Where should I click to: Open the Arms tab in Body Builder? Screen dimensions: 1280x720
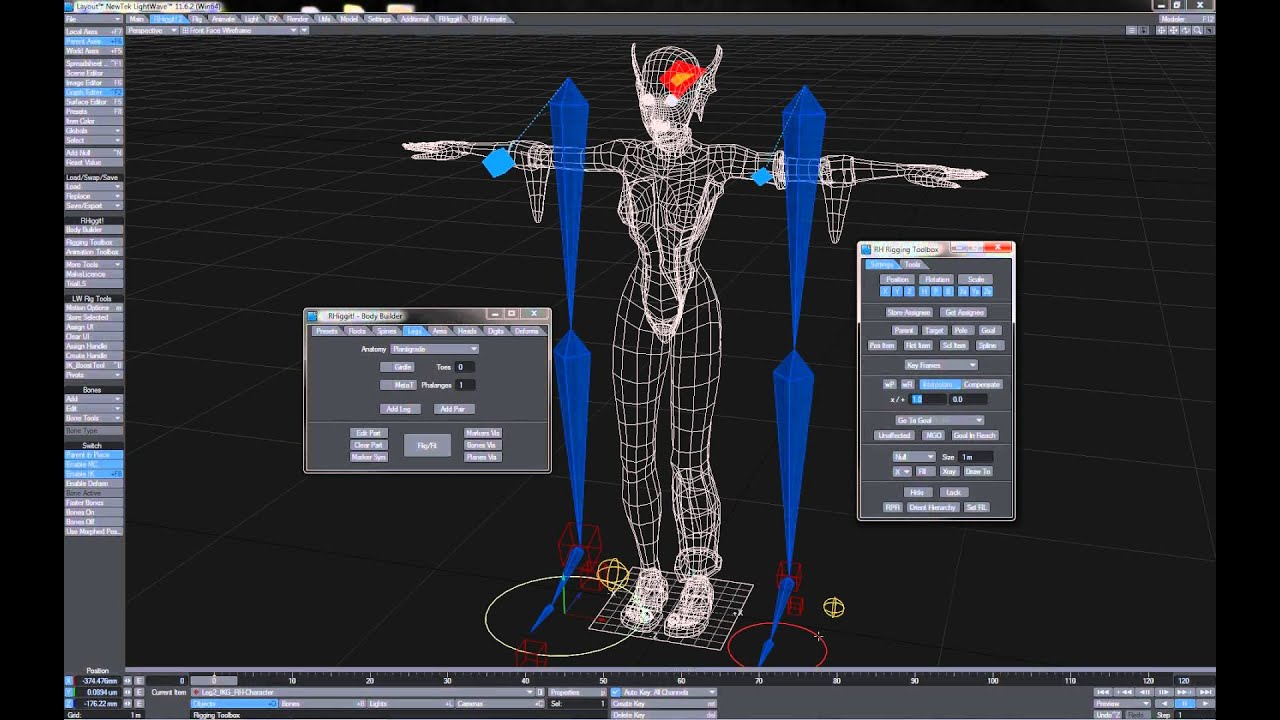click(440, 331)
